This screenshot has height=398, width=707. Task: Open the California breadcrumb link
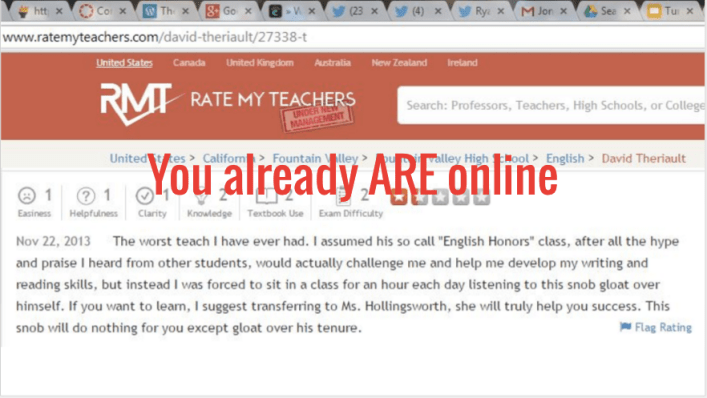[x=229, y=158]
